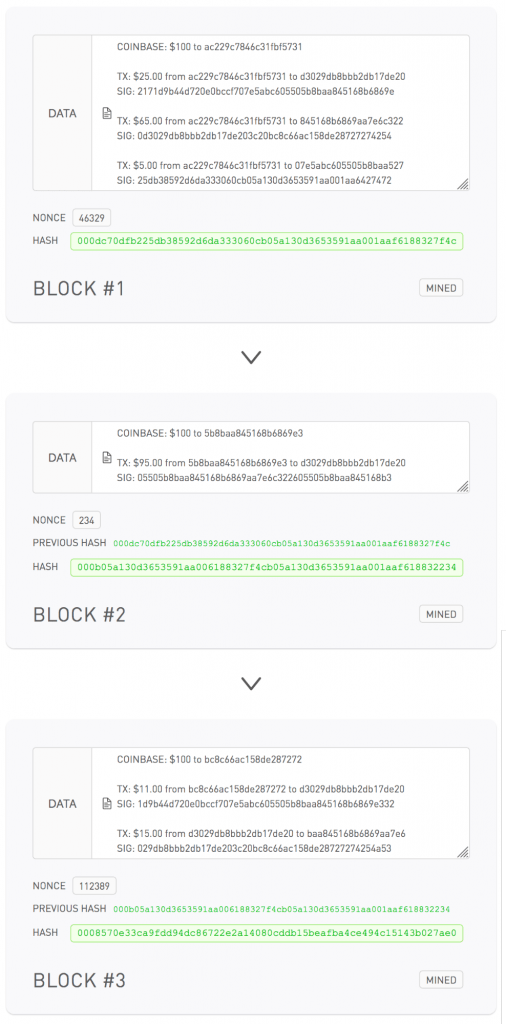Viewport: 506px width, 1024px height.
Task: Select the nonce field showing 46329
Action: point(91,218)
